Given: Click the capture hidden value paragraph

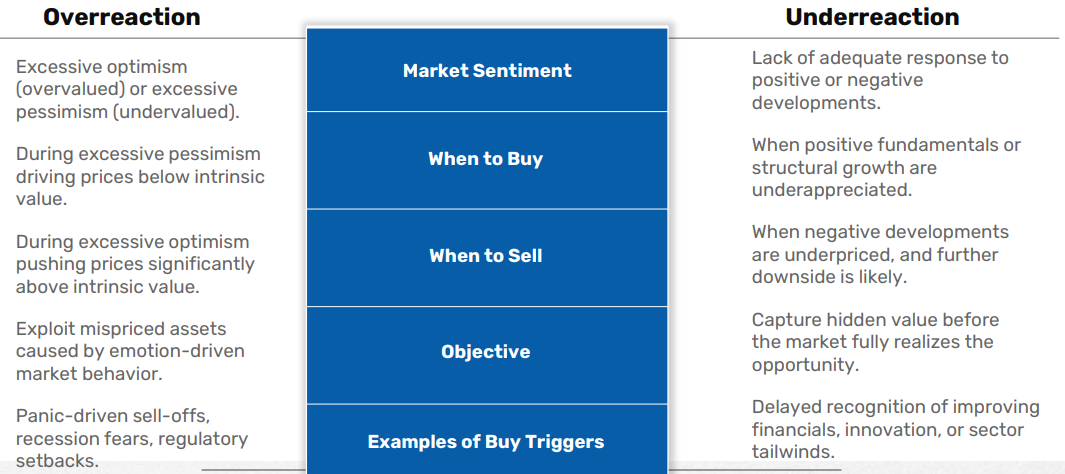Looking at the screenshot, I should [x=875, y=341].
